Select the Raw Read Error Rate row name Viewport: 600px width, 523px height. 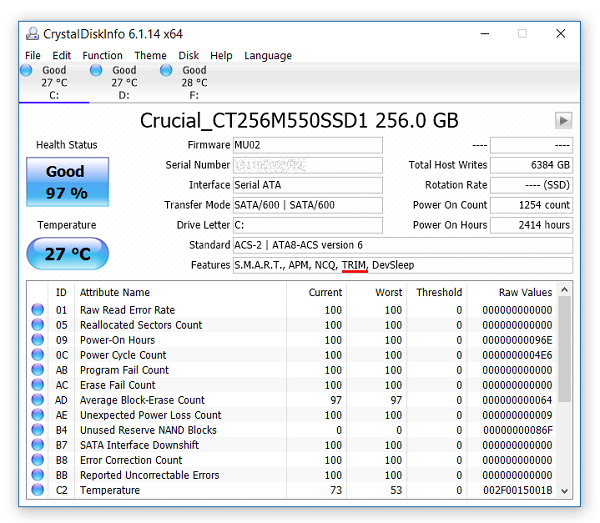127,310
